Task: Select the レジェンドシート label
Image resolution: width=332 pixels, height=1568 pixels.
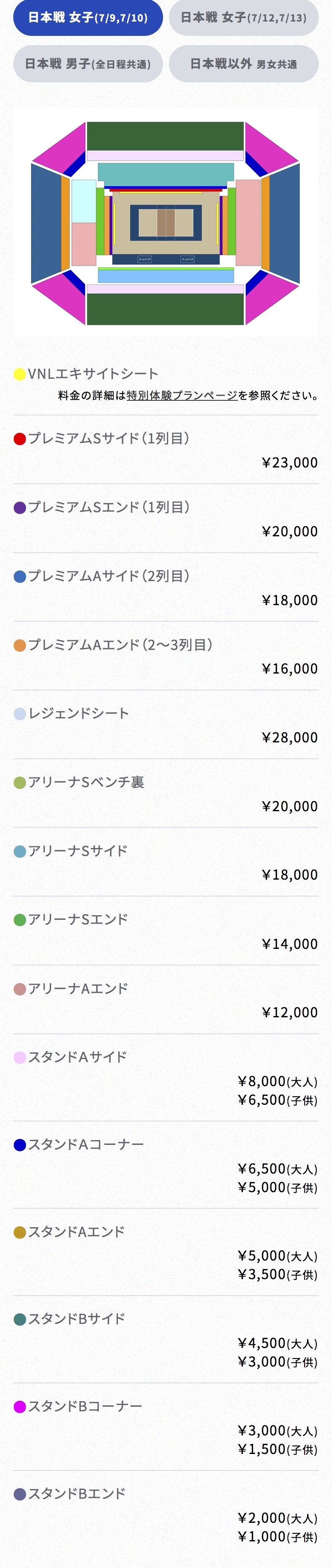Action: coord(79,713)
